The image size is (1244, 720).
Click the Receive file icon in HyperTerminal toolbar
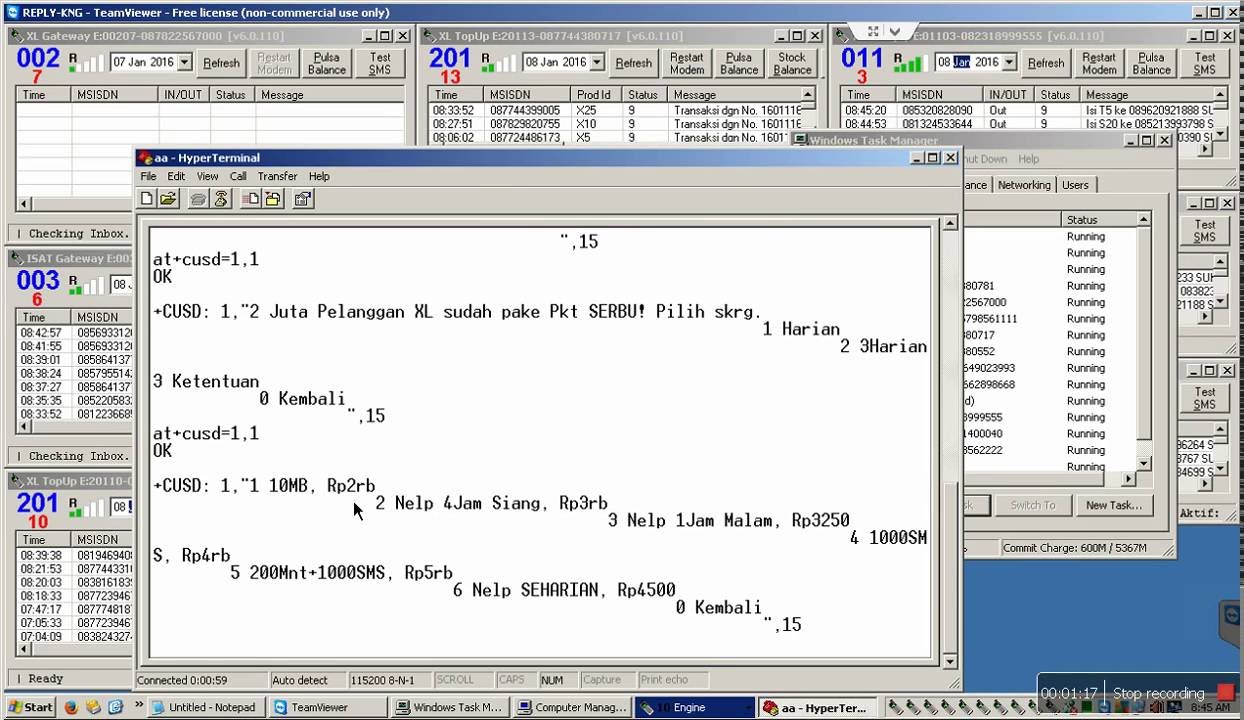click(x=271, y=199)
